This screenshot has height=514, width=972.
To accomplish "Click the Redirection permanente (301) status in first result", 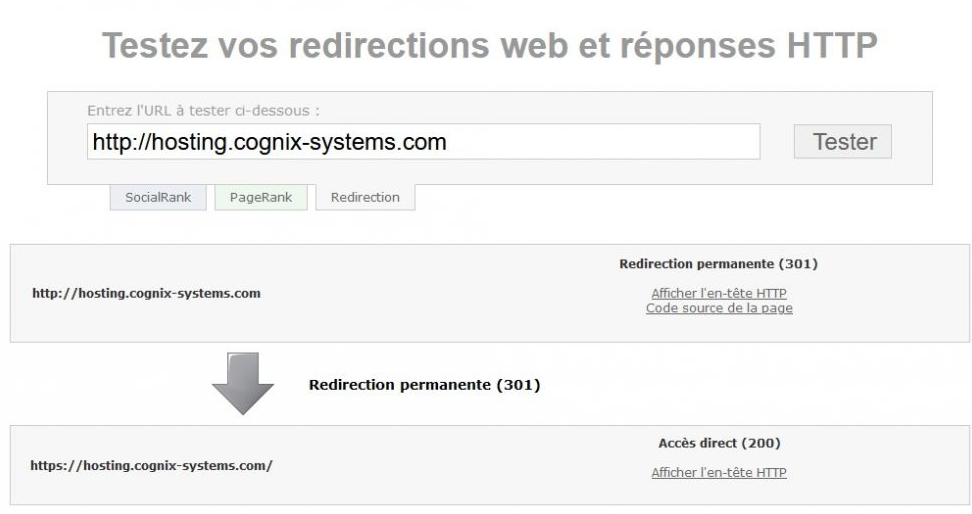I will click(718, 264).
